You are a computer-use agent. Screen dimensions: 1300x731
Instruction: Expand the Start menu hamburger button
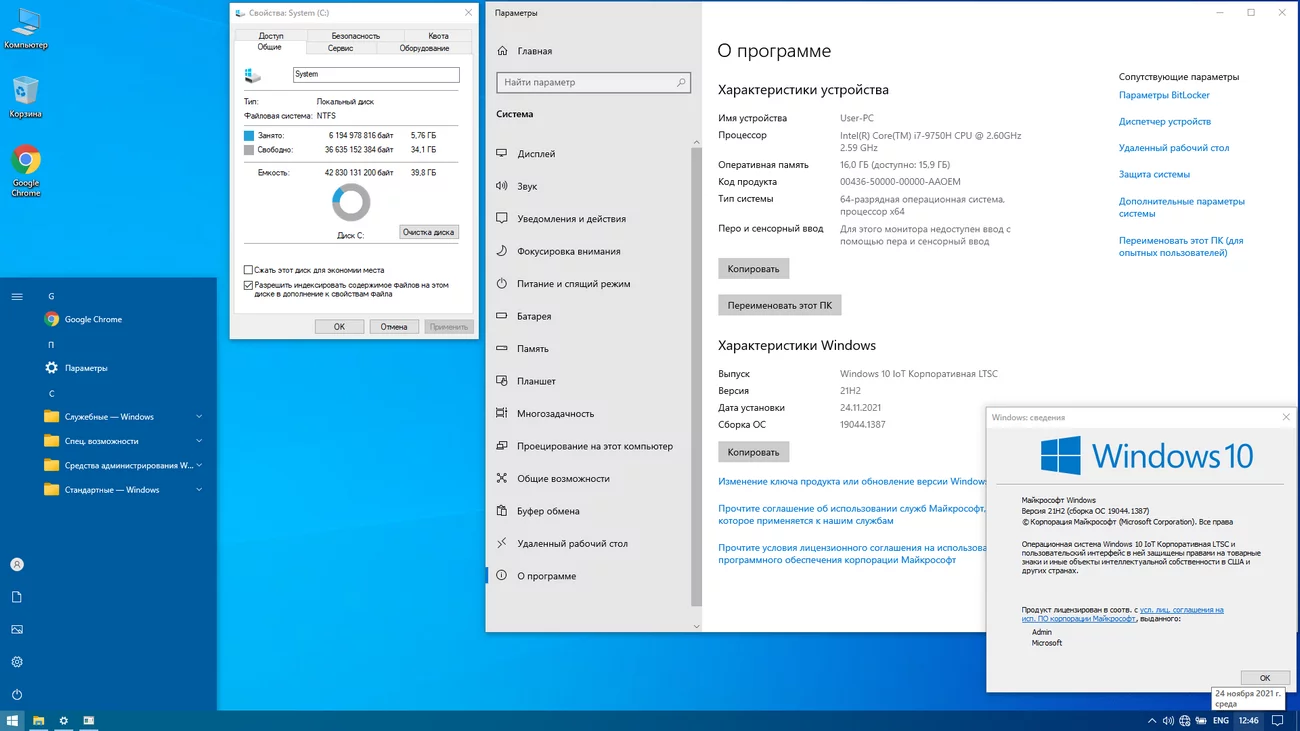coord(17,296)
